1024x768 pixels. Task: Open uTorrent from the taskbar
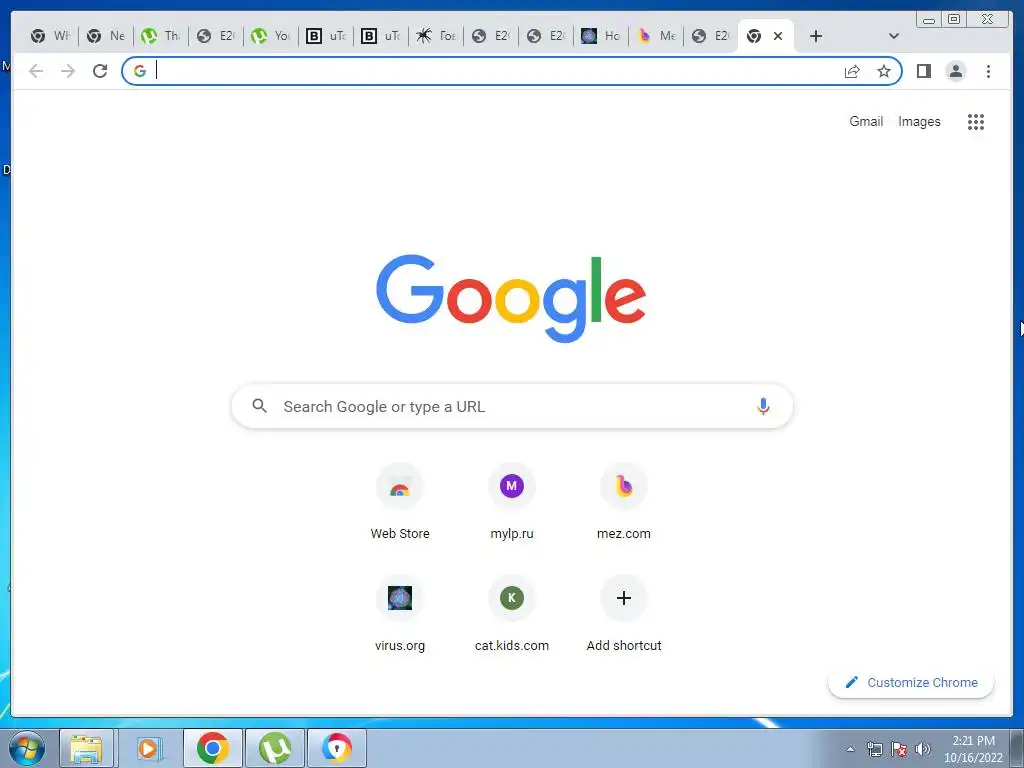(275, 748)
